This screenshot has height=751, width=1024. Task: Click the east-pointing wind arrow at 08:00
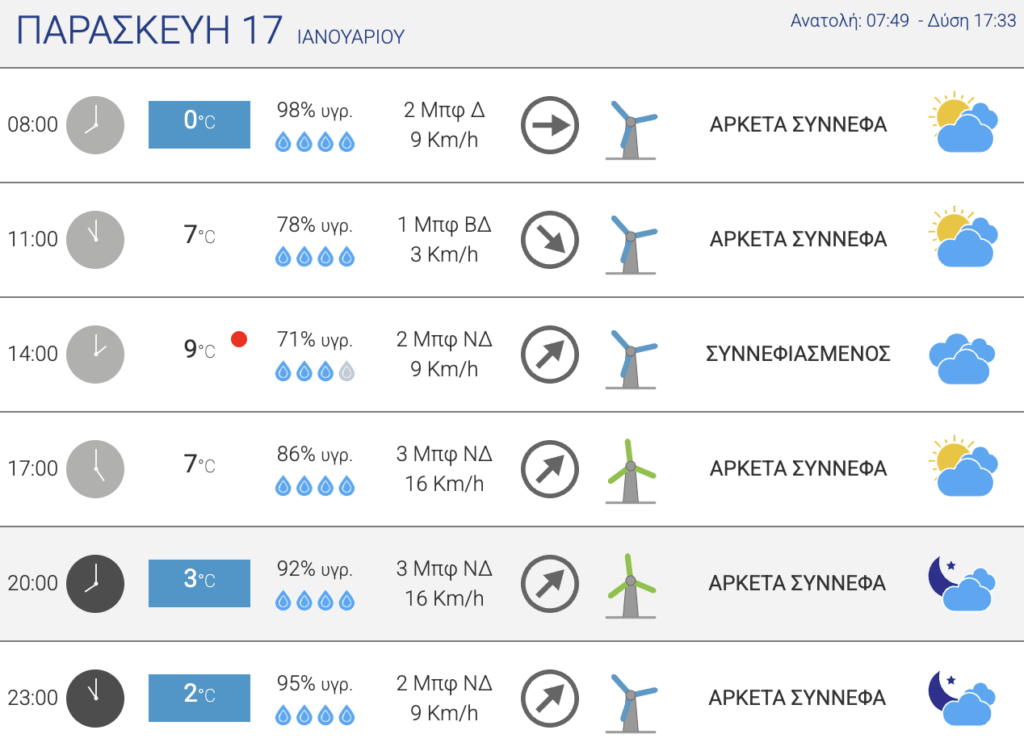coord(550,125)
